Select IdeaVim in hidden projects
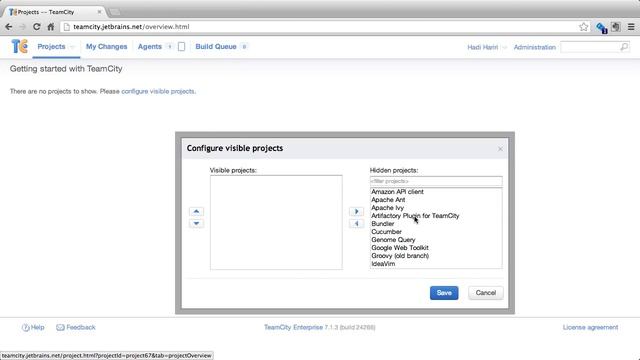This screenshot has width=640, height=360. click(383, 264)
